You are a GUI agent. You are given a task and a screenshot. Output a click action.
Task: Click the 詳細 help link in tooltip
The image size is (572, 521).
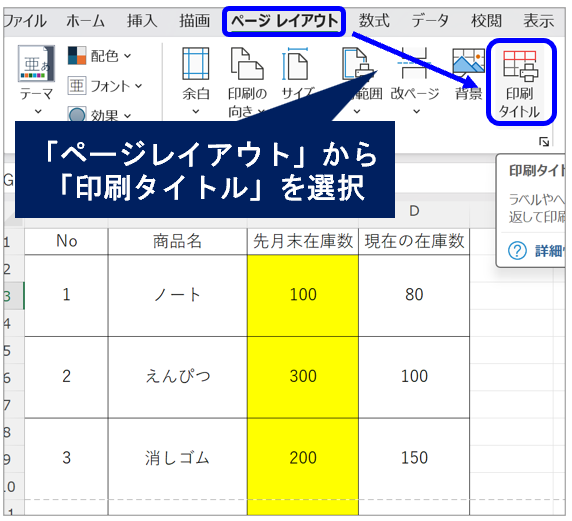549,251
